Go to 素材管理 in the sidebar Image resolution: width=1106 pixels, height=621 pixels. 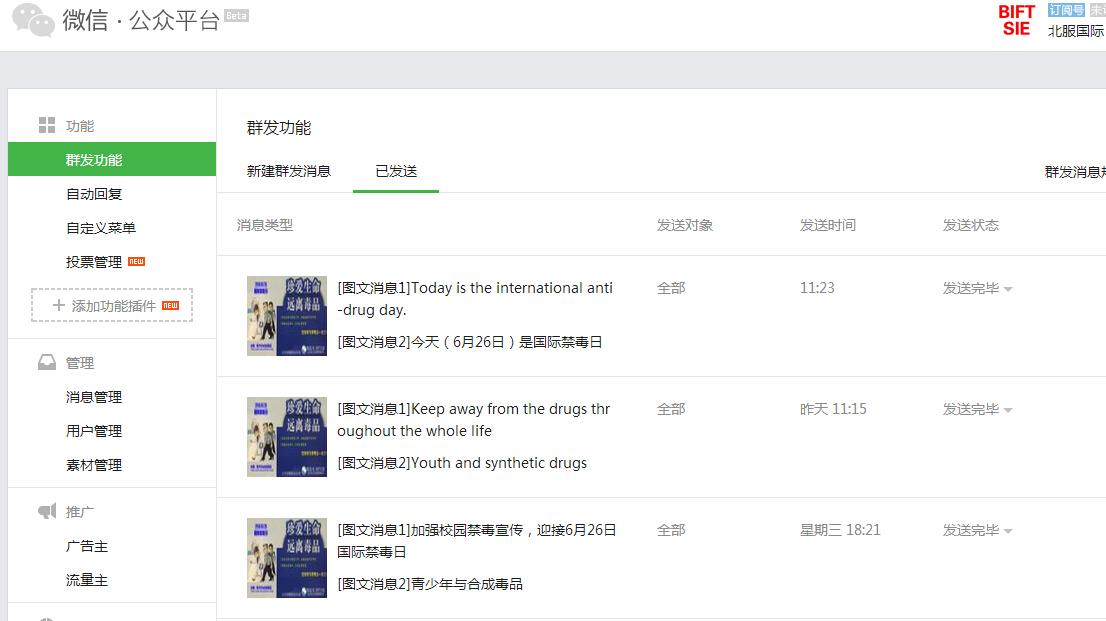(x=94, y=465)
